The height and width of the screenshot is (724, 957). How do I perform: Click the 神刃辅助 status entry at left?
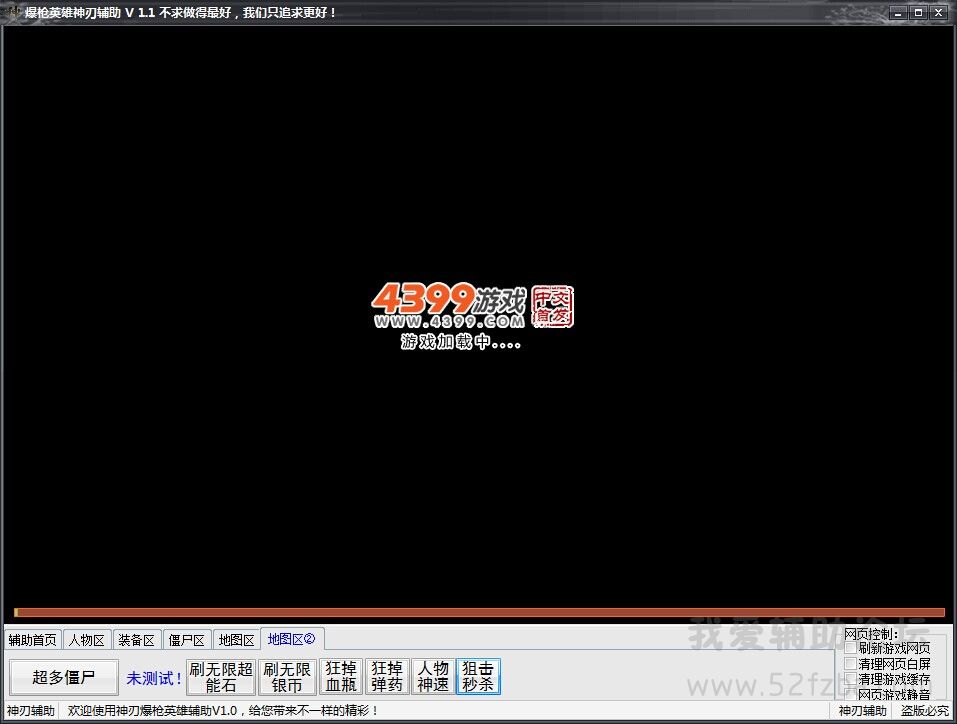pos(31,711)
